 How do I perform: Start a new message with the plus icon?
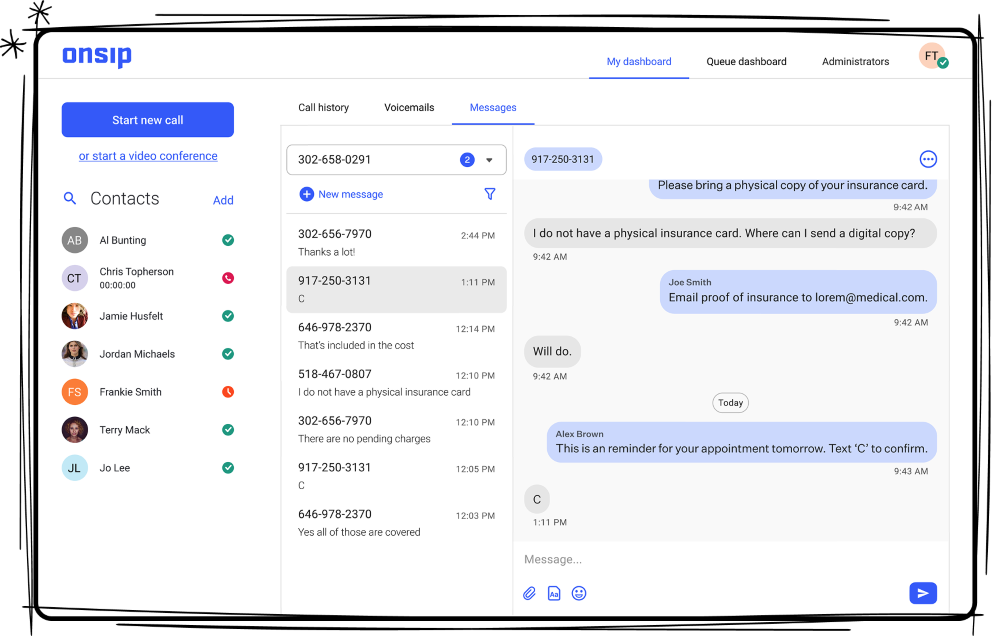tap(306, 194)
